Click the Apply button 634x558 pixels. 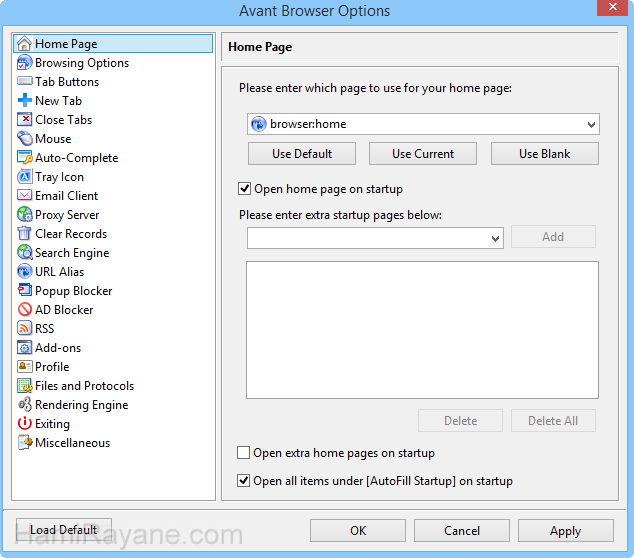(565, 531)
